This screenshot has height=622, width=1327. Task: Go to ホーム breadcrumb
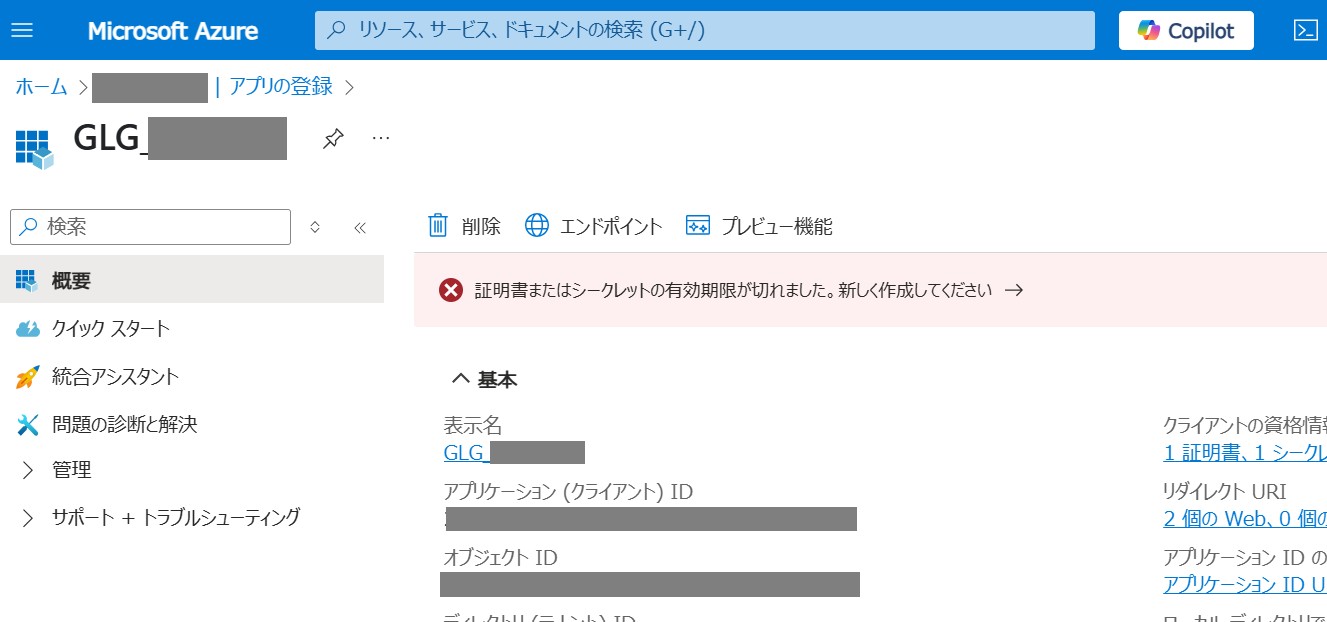click(x=41, y=87)
